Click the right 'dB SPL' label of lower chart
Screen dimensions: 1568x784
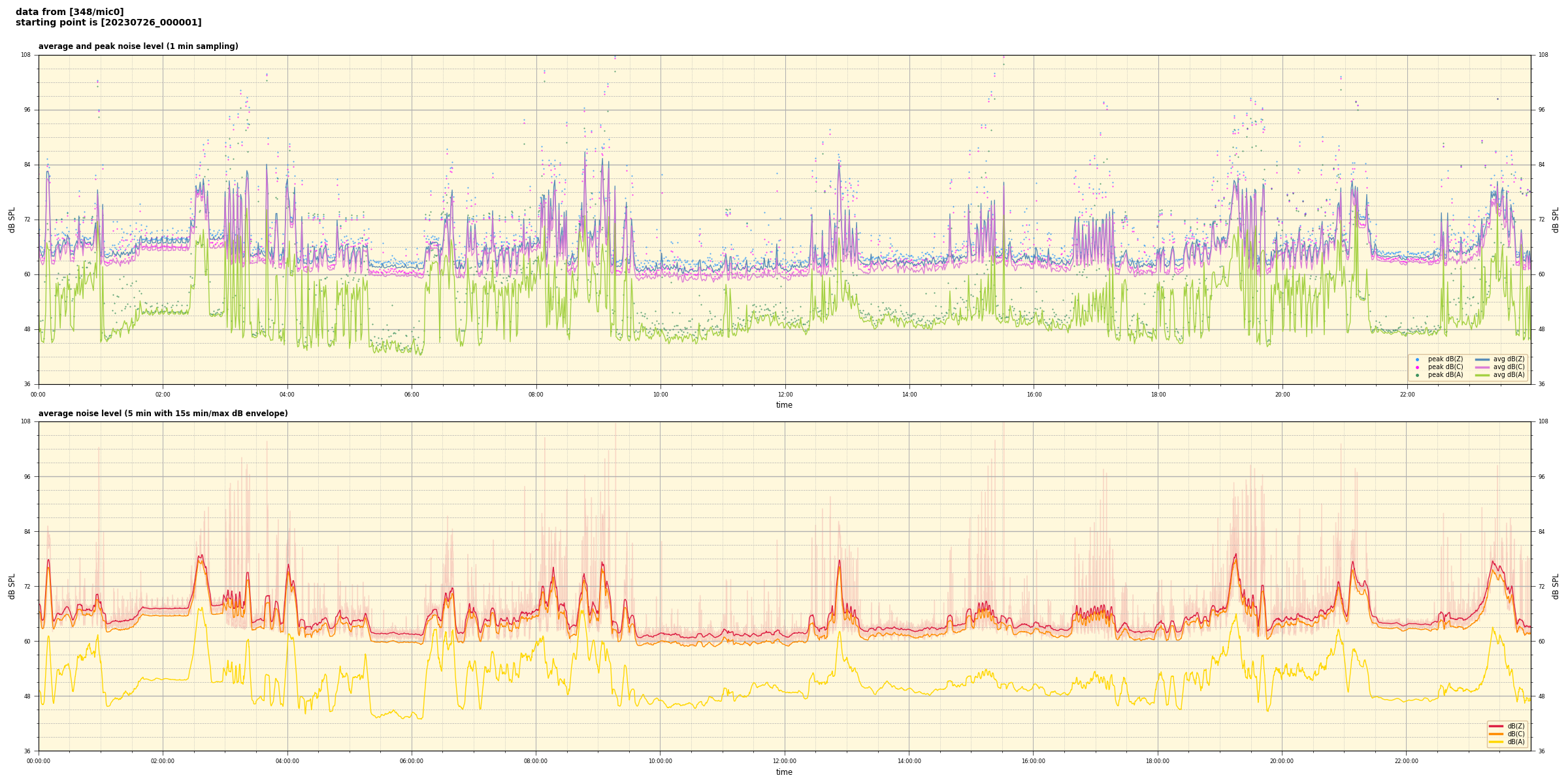1556,586
